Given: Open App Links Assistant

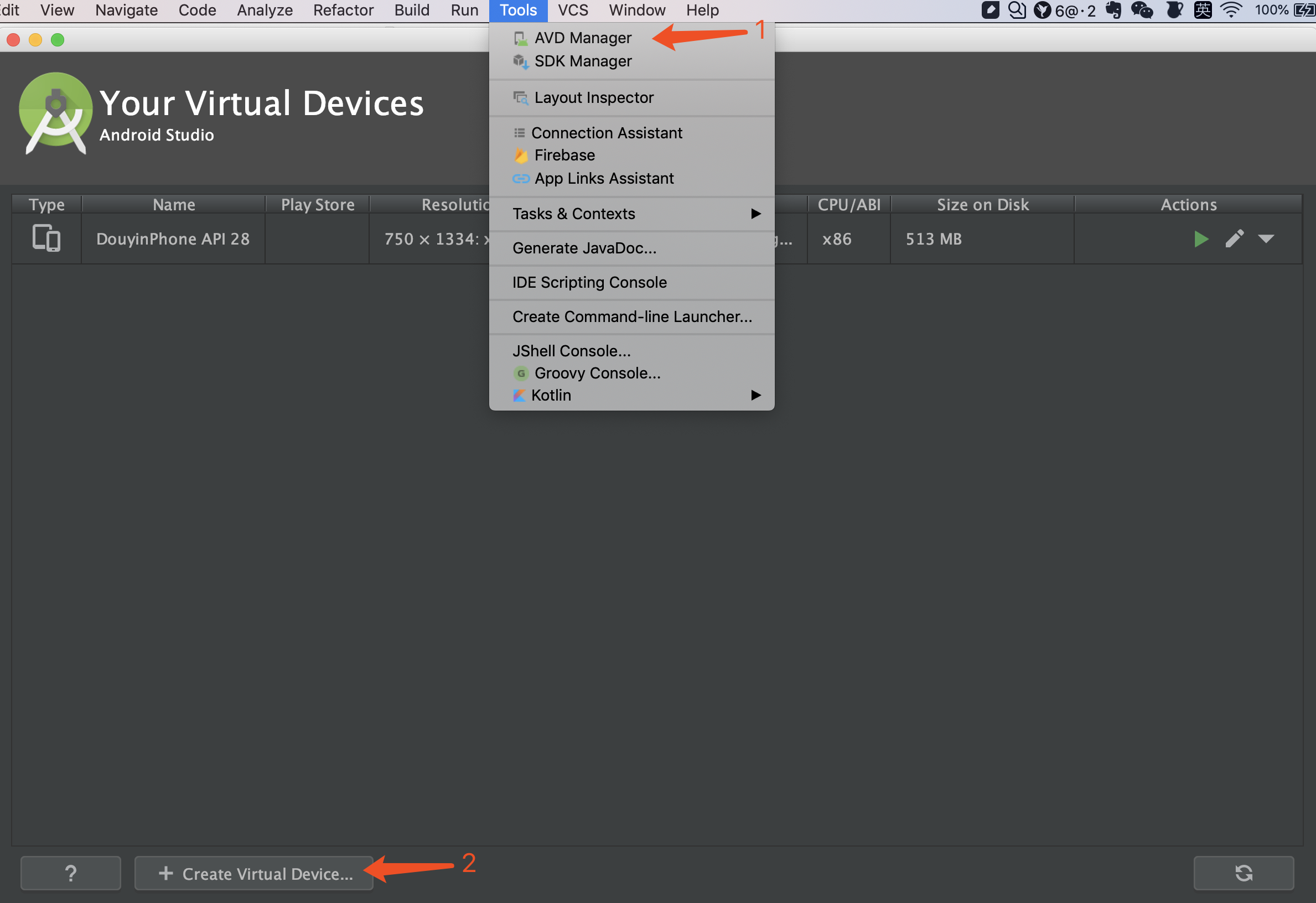Looking at the screenshot, I should coord(604,178).
